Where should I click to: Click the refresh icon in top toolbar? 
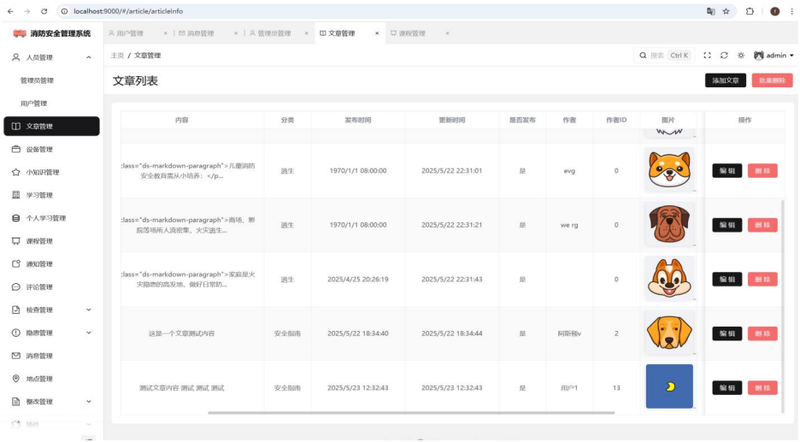coord(724,56)
